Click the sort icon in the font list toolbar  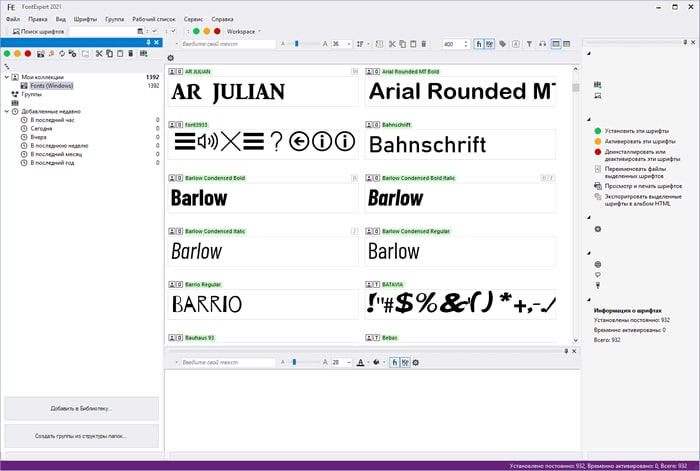360,44
